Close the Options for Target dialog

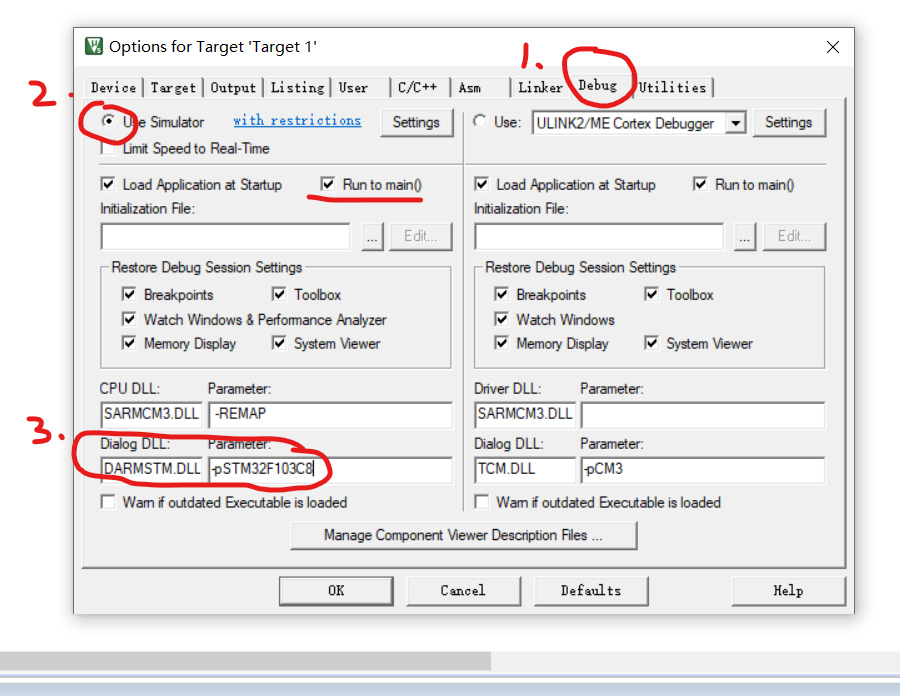pos(833,47)
